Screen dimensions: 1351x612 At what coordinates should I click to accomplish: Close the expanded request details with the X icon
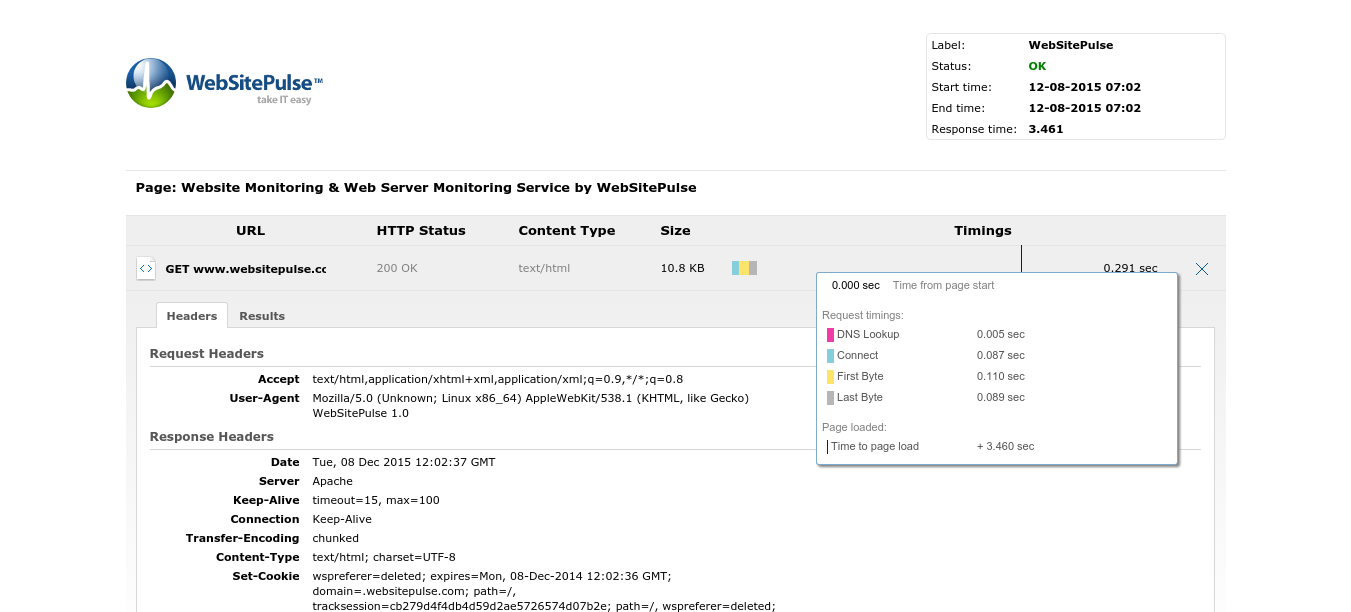click(x=1202, y=269)
